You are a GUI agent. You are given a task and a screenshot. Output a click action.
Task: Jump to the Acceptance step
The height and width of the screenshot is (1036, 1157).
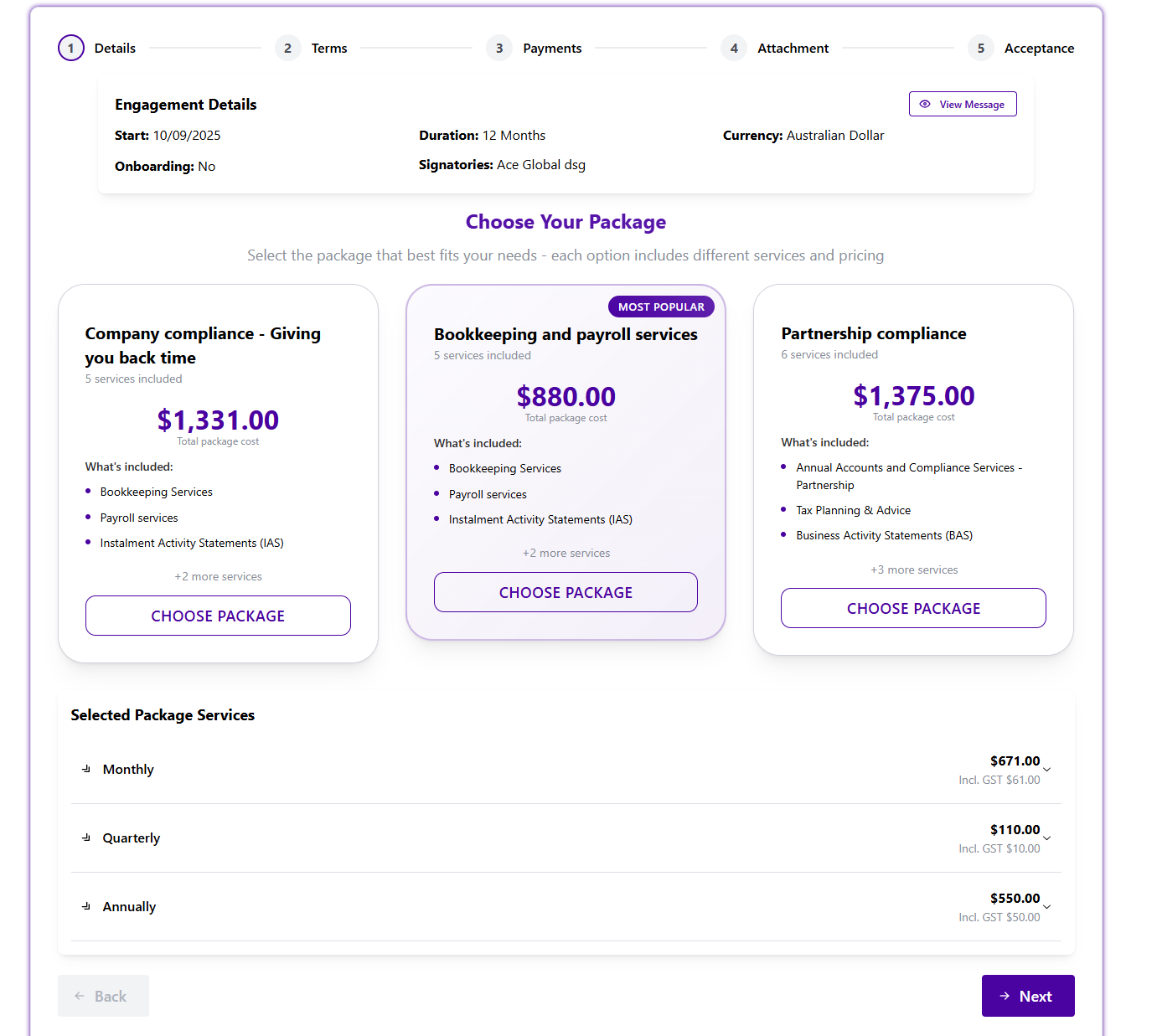pyautogui.click(x=1038, y=49)
